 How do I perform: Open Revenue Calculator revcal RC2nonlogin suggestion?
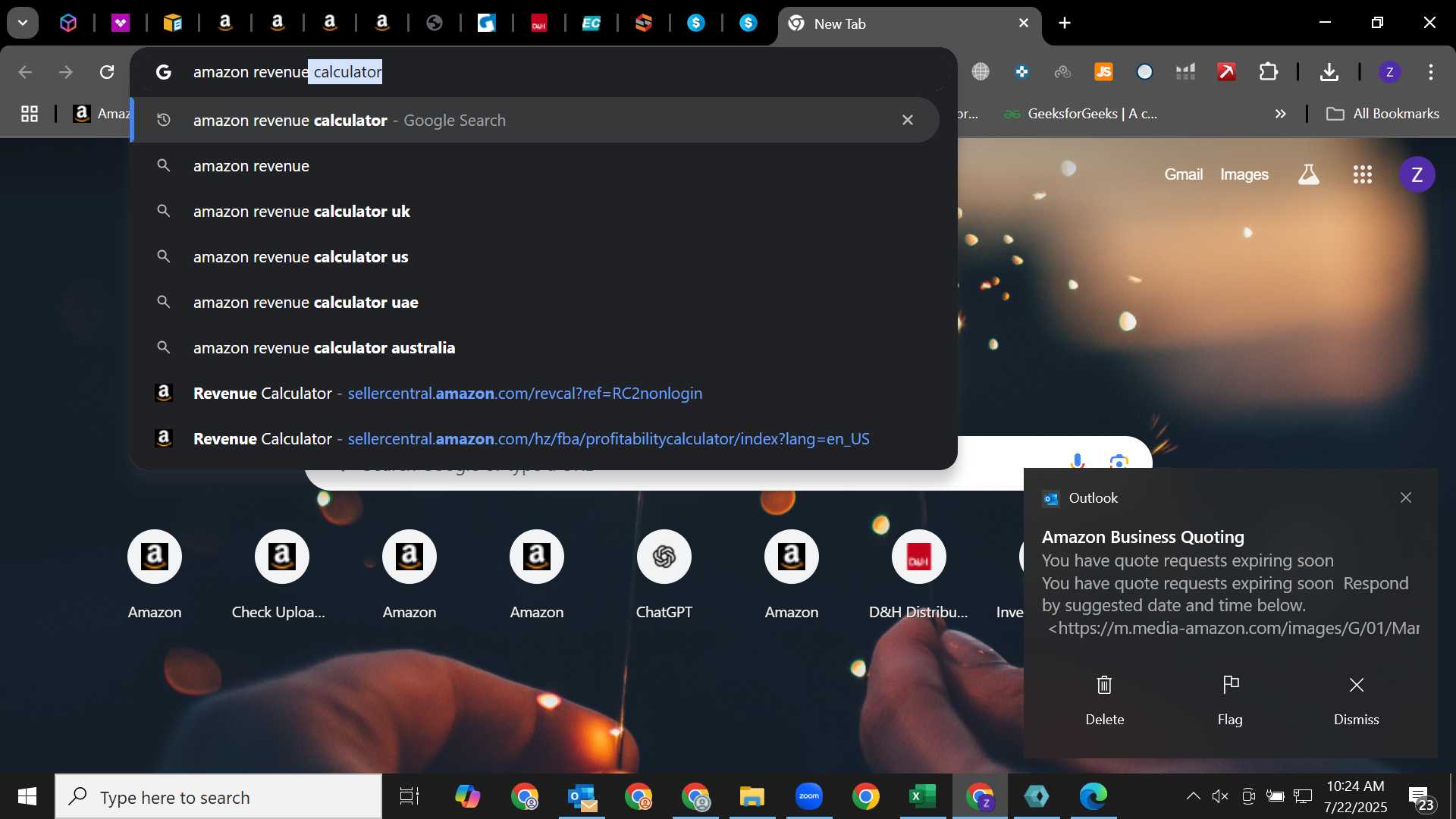(x=535, y=393)
